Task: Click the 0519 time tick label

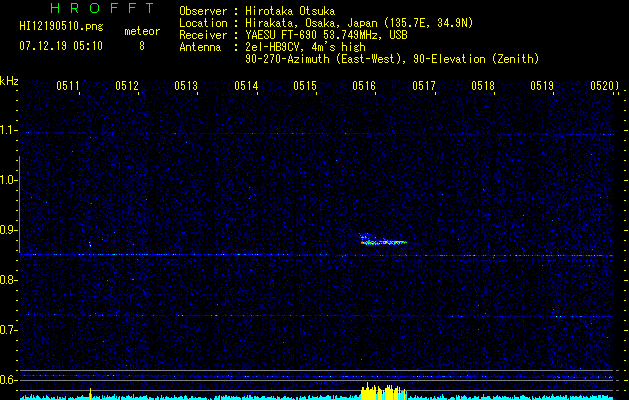Action: coord(542,86)
